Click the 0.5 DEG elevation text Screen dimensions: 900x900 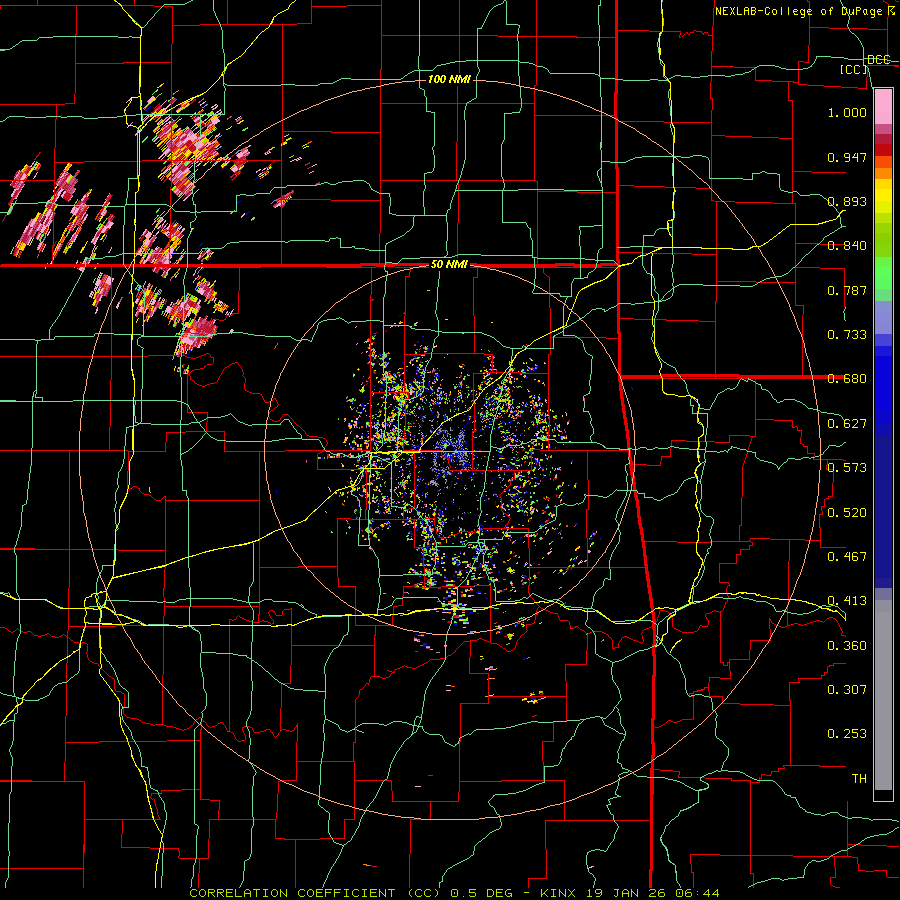click(x=481, y=893)
